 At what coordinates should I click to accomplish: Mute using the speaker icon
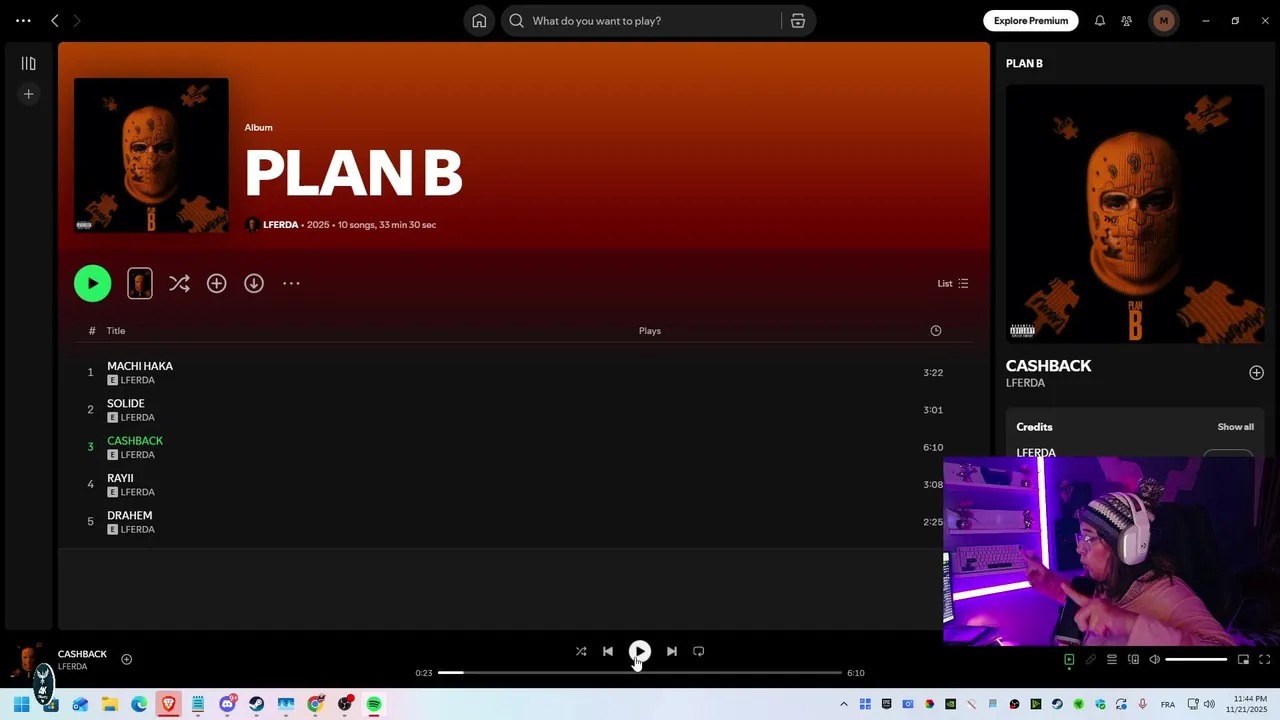click(x=1154, y=660)
